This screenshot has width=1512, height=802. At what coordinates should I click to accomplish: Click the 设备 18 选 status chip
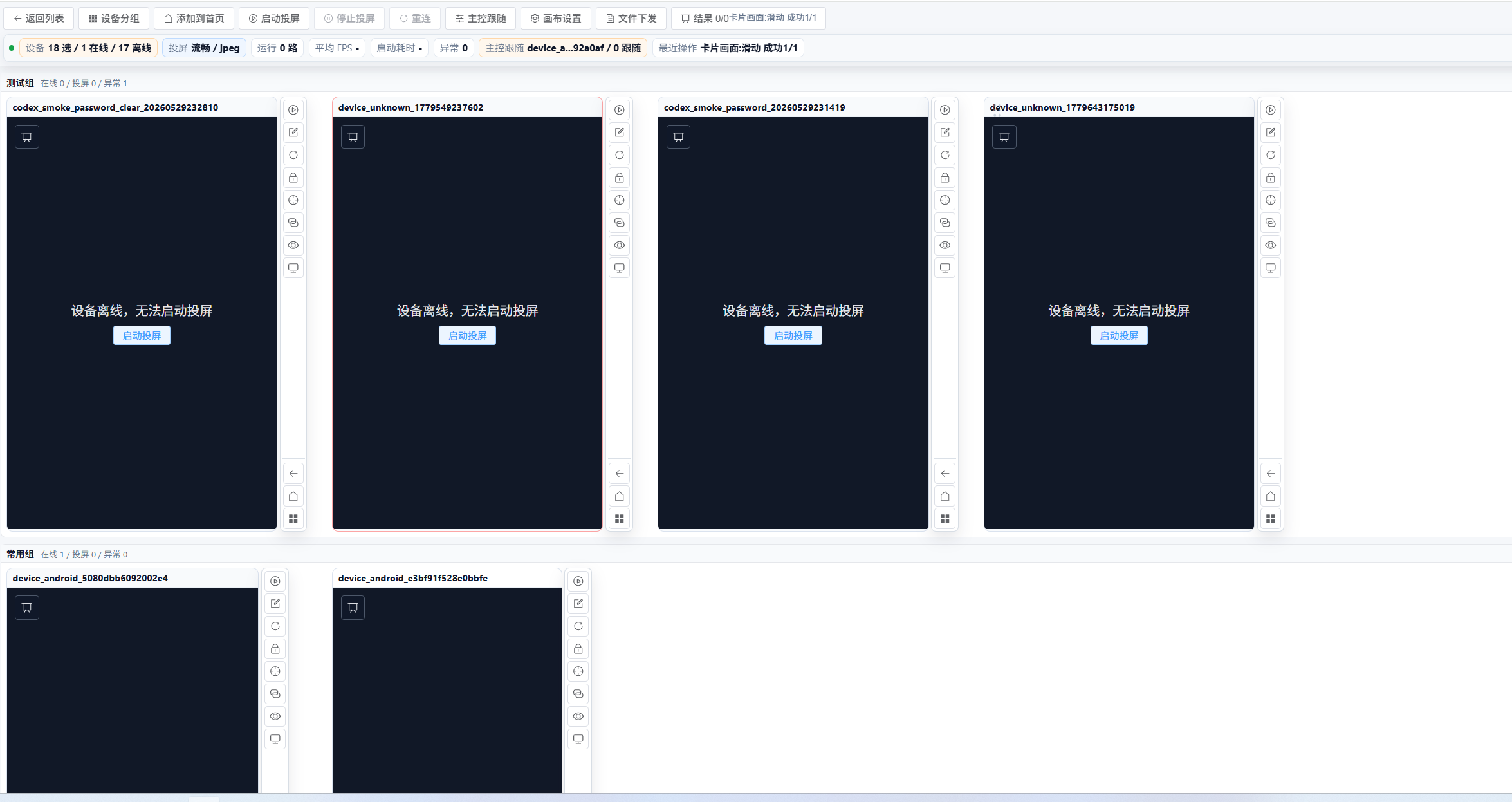point(88,48)
